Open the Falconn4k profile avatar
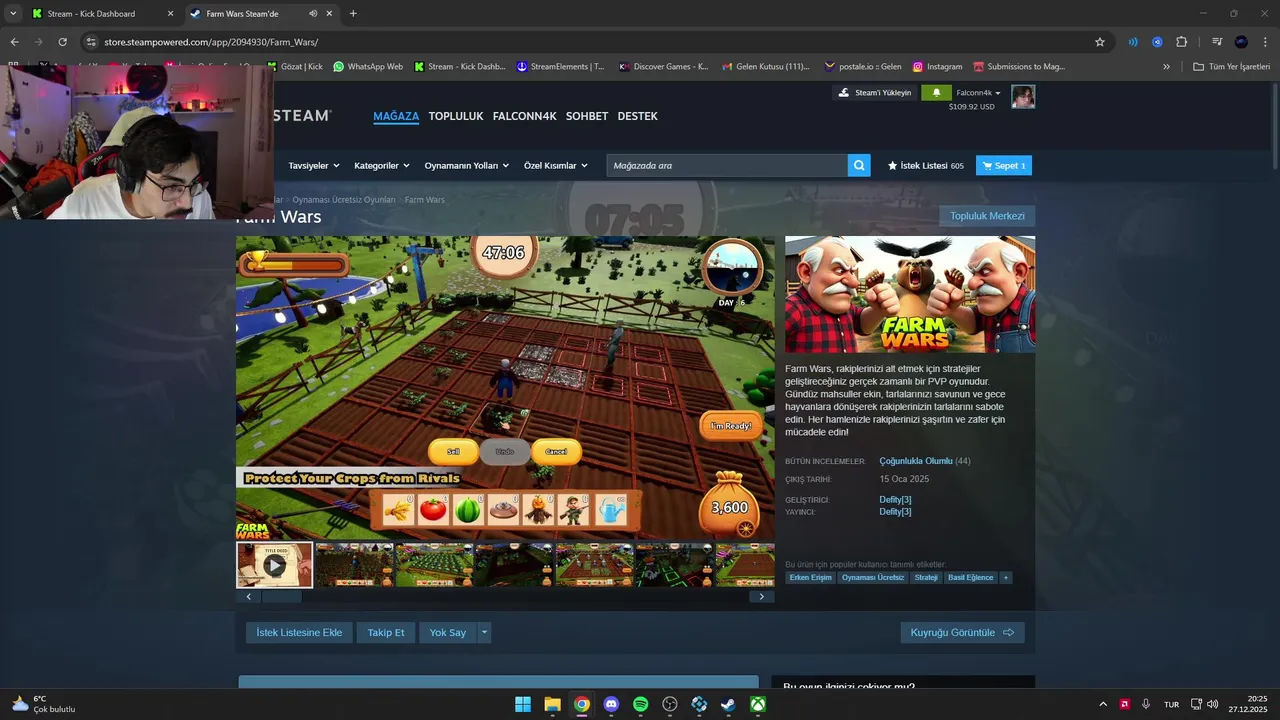The width and height of the screenshot is (1280, 720). (1023, 97)
